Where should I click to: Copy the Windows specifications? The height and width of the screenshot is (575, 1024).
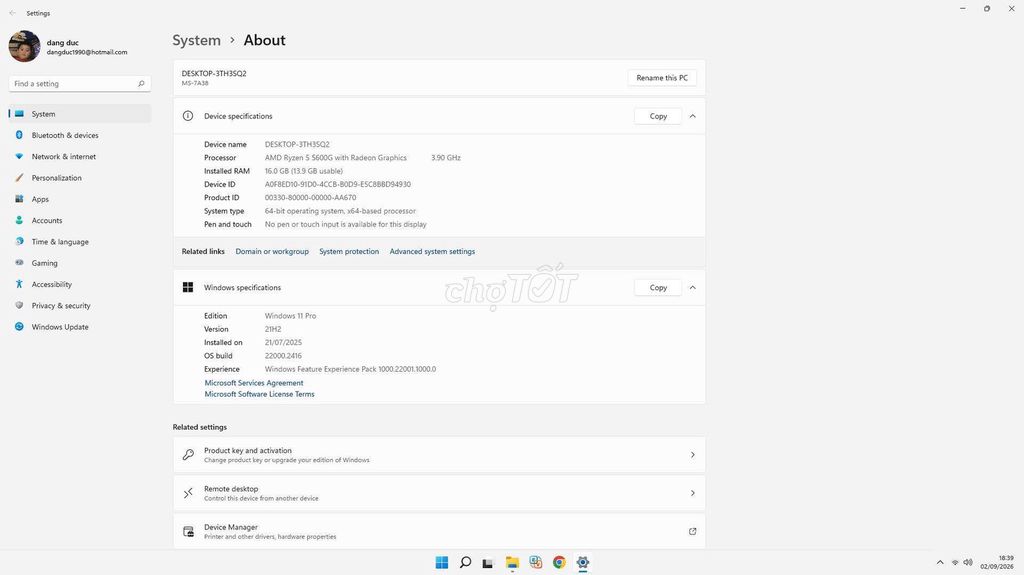pyautogui.click(x=658, y=288)
